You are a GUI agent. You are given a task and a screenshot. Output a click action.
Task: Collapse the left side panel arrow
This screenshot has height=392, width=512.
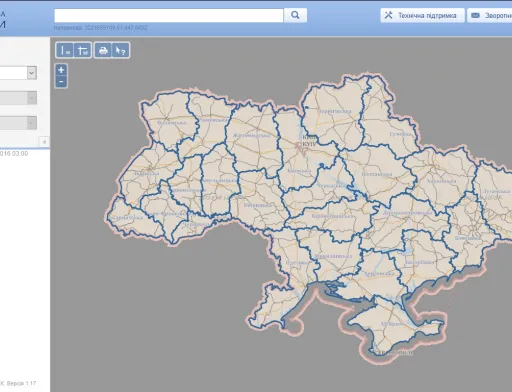(44, 142)
